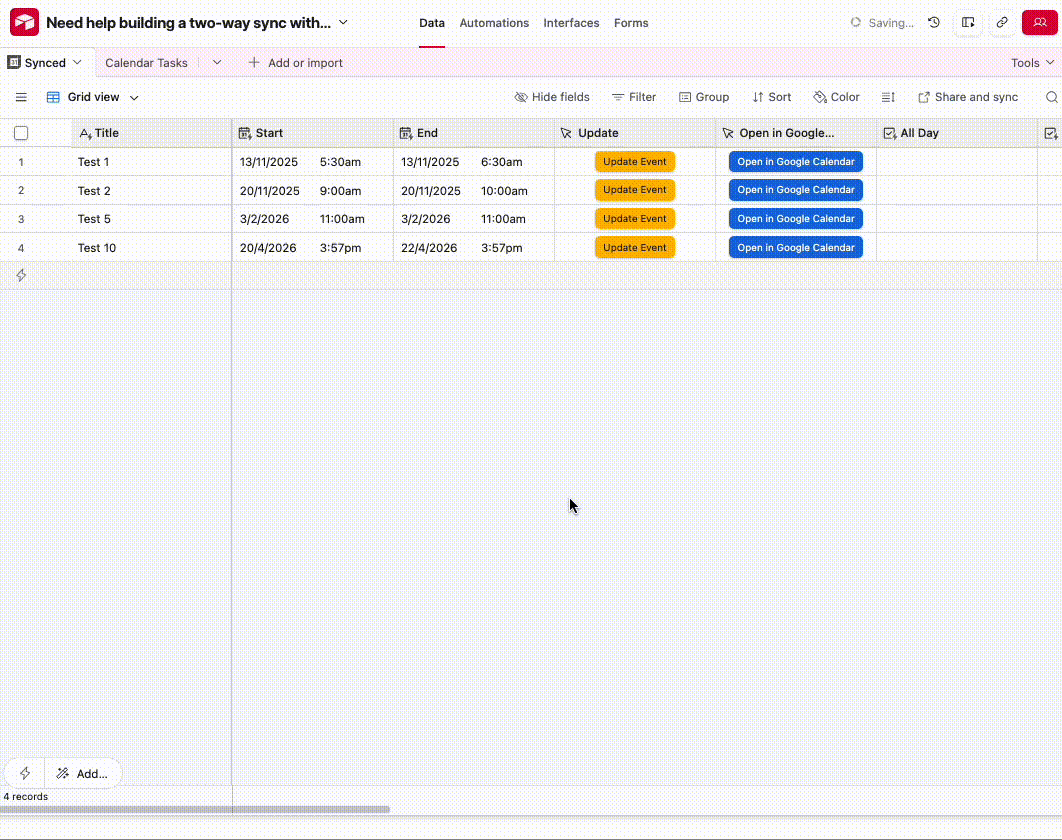Check the All Day cell for Test 10
This screenshot has width=1062, height=840.
pos(956,248)
